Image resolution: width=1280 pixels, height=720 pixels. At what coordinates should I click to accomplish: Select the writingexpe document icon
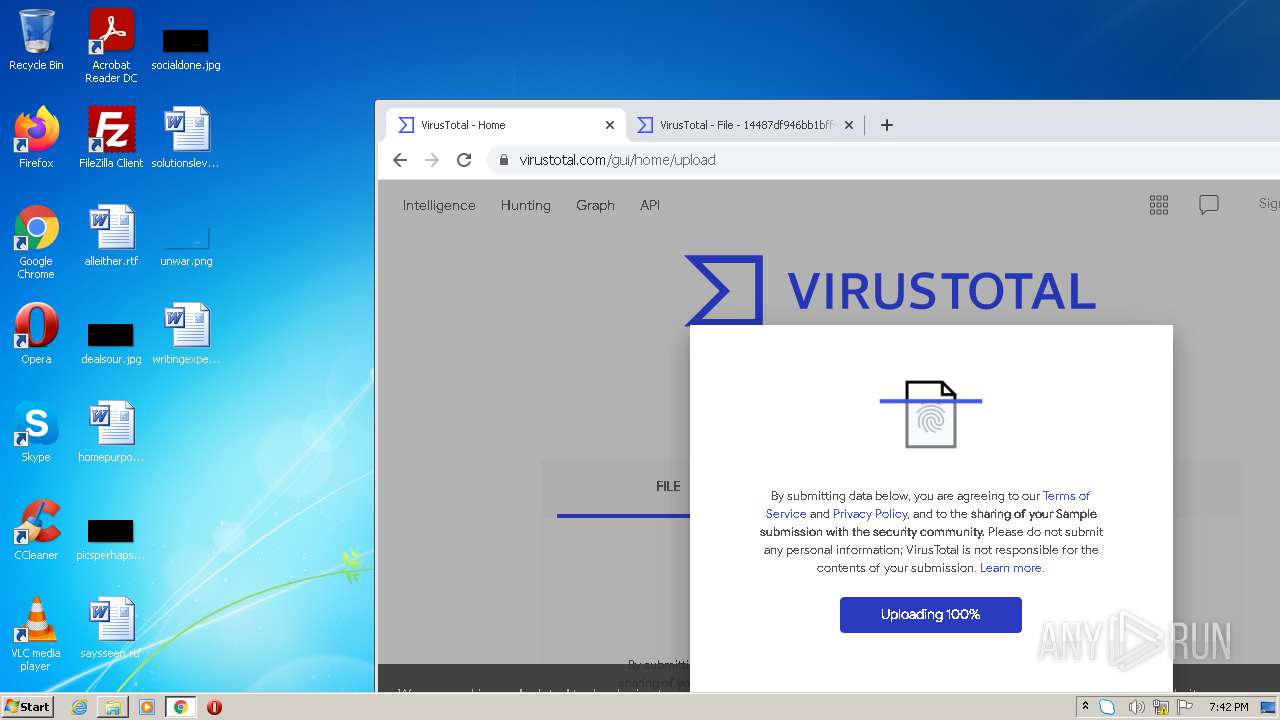point(186,334)
